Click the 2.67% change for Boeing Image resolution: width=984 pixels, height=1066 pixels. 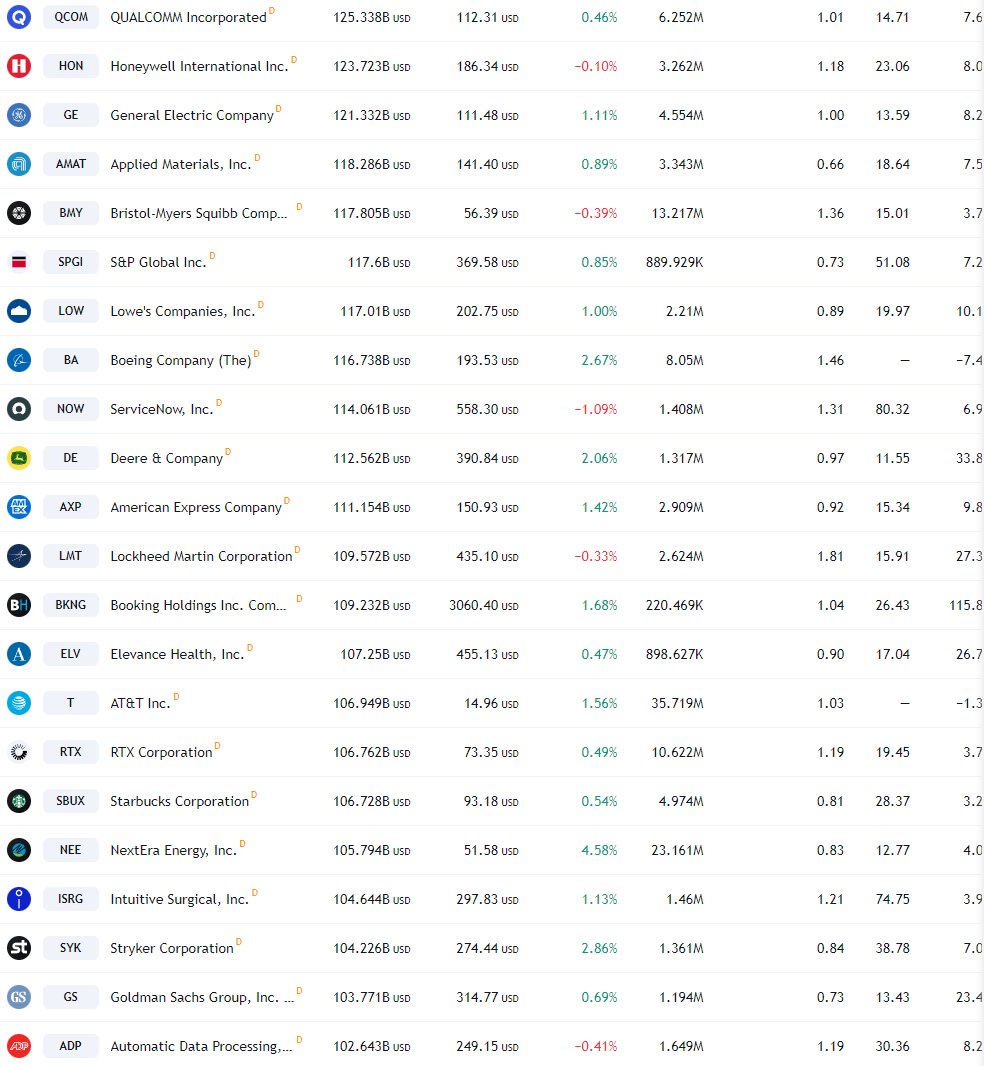[x=599, y=360]
